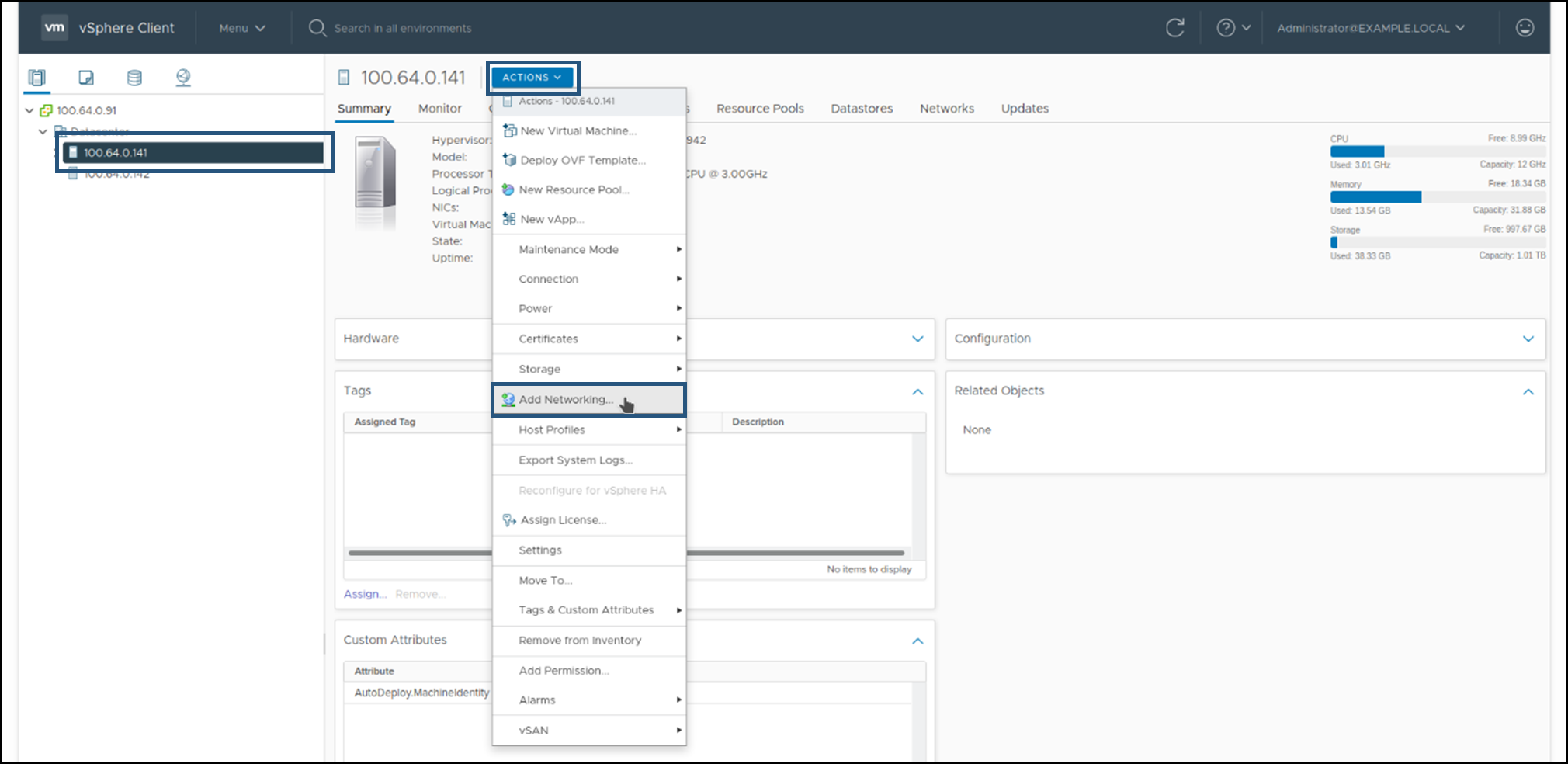
Task: Click Add Networking globe icon
Action: 508,399
